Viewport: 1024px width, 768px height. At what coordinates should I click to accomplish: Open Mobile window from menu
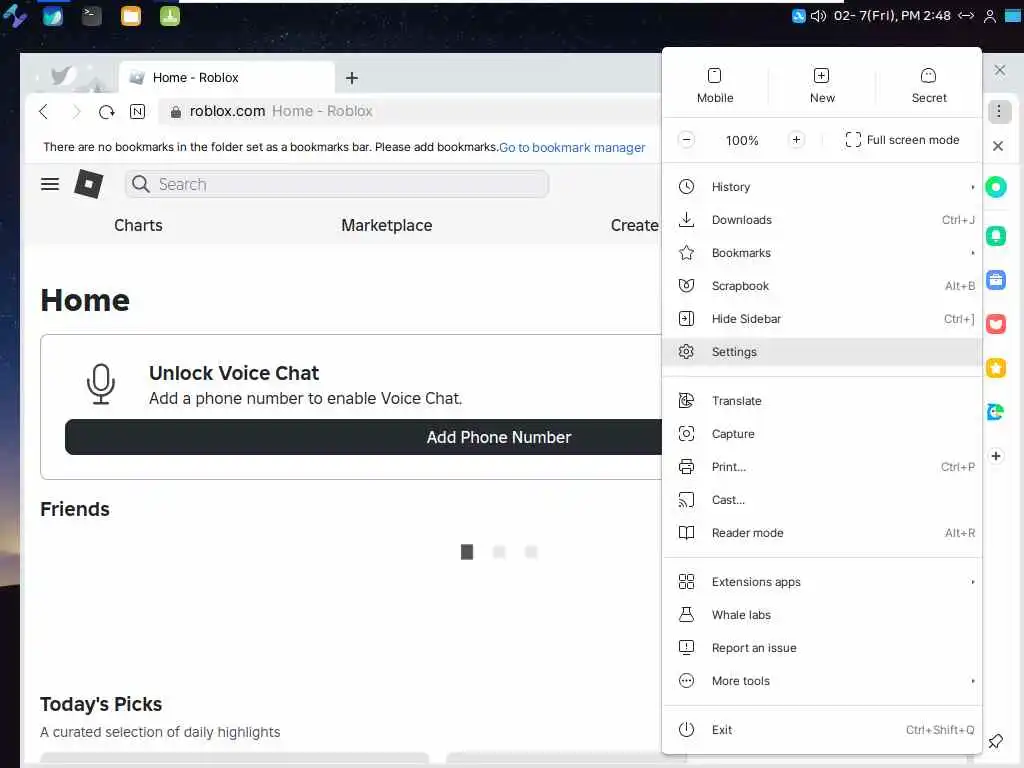pyautogui.click(x=714, y=86)
